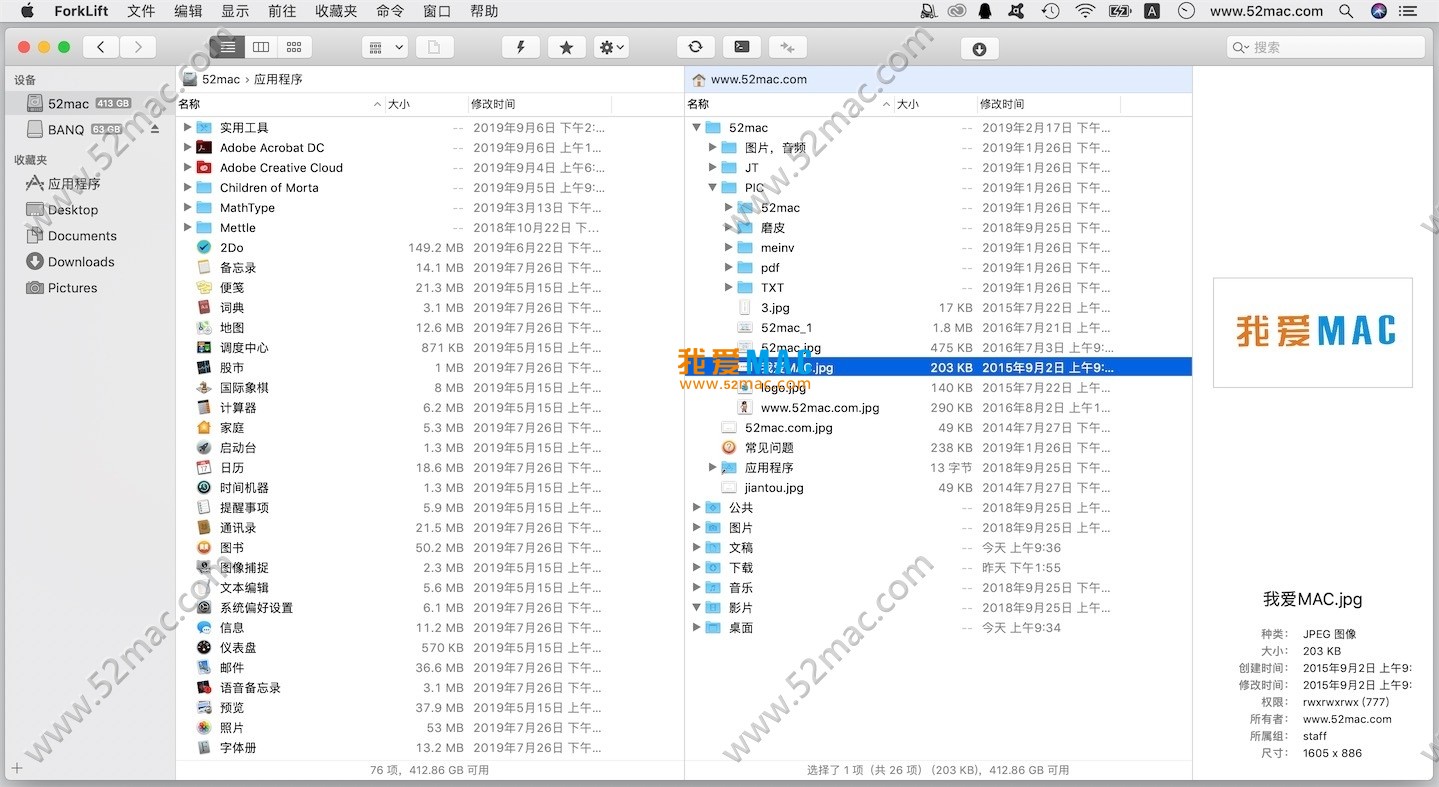The image size is (1439, 787).
Task: Expand the JT folder in right pane
Action: 713,167
